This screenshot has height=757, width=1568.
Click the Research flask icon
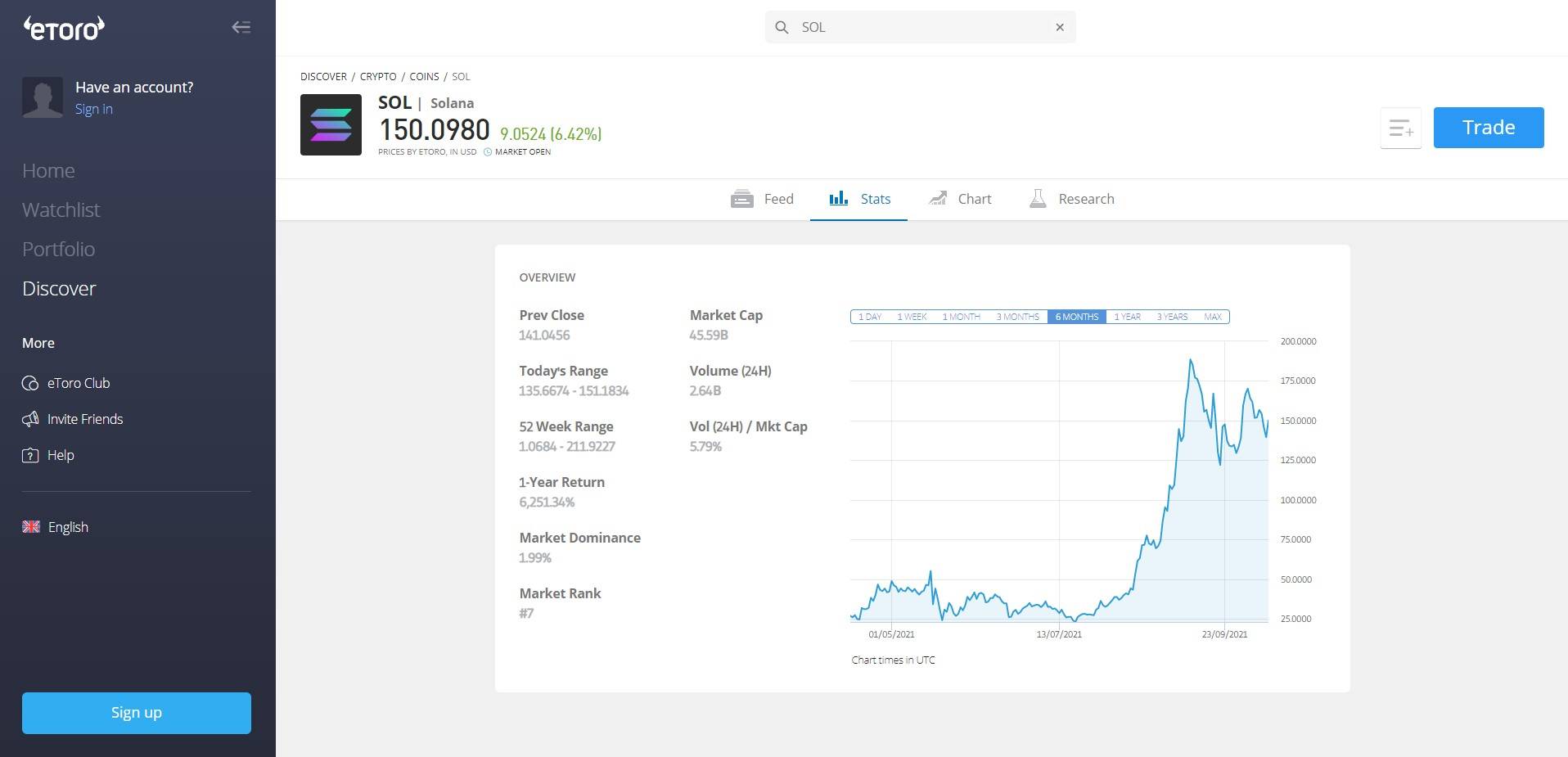tap(1038, 198)
